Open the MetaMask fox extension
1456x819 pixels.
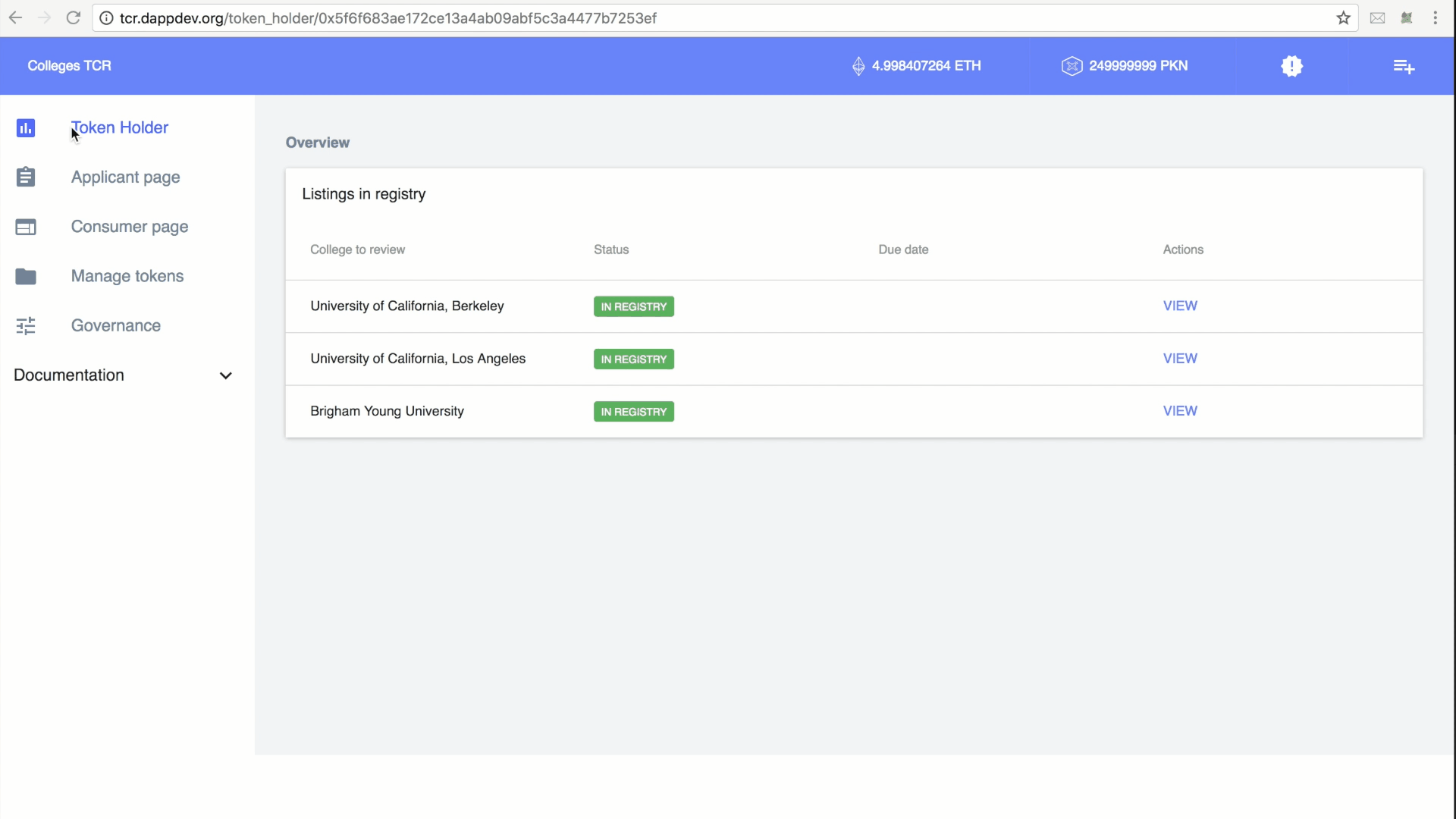click(1407, 17)
